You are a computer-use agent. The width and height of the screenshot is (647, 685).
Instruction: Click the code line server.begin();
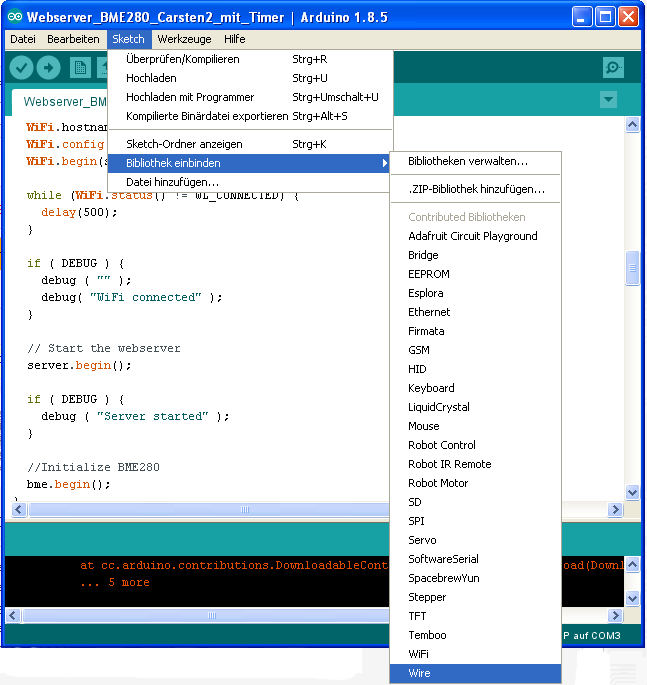[79, 365]
